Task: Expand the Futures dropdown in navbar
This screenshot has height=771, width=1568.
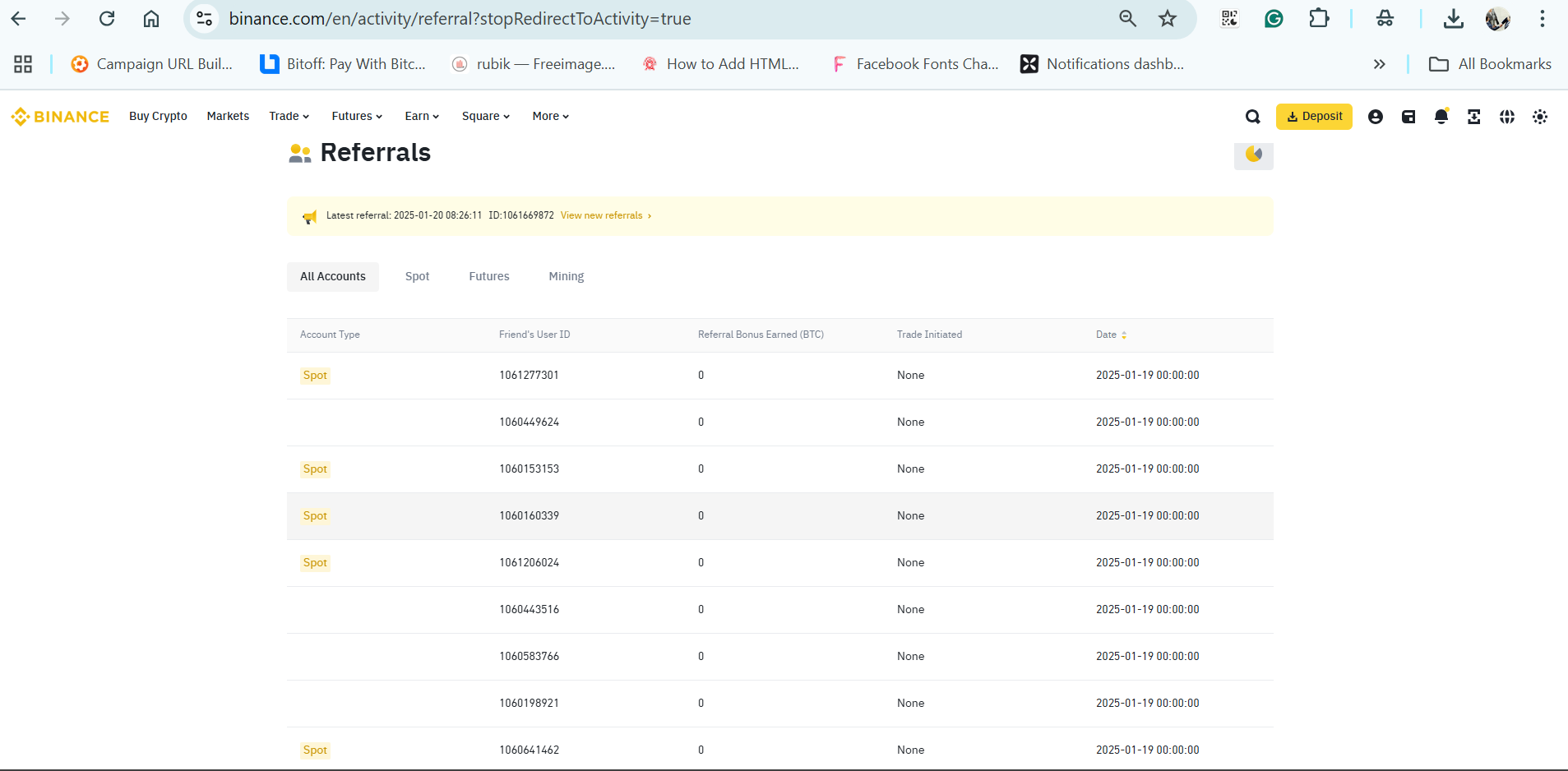Action: (x=357, y=116)
